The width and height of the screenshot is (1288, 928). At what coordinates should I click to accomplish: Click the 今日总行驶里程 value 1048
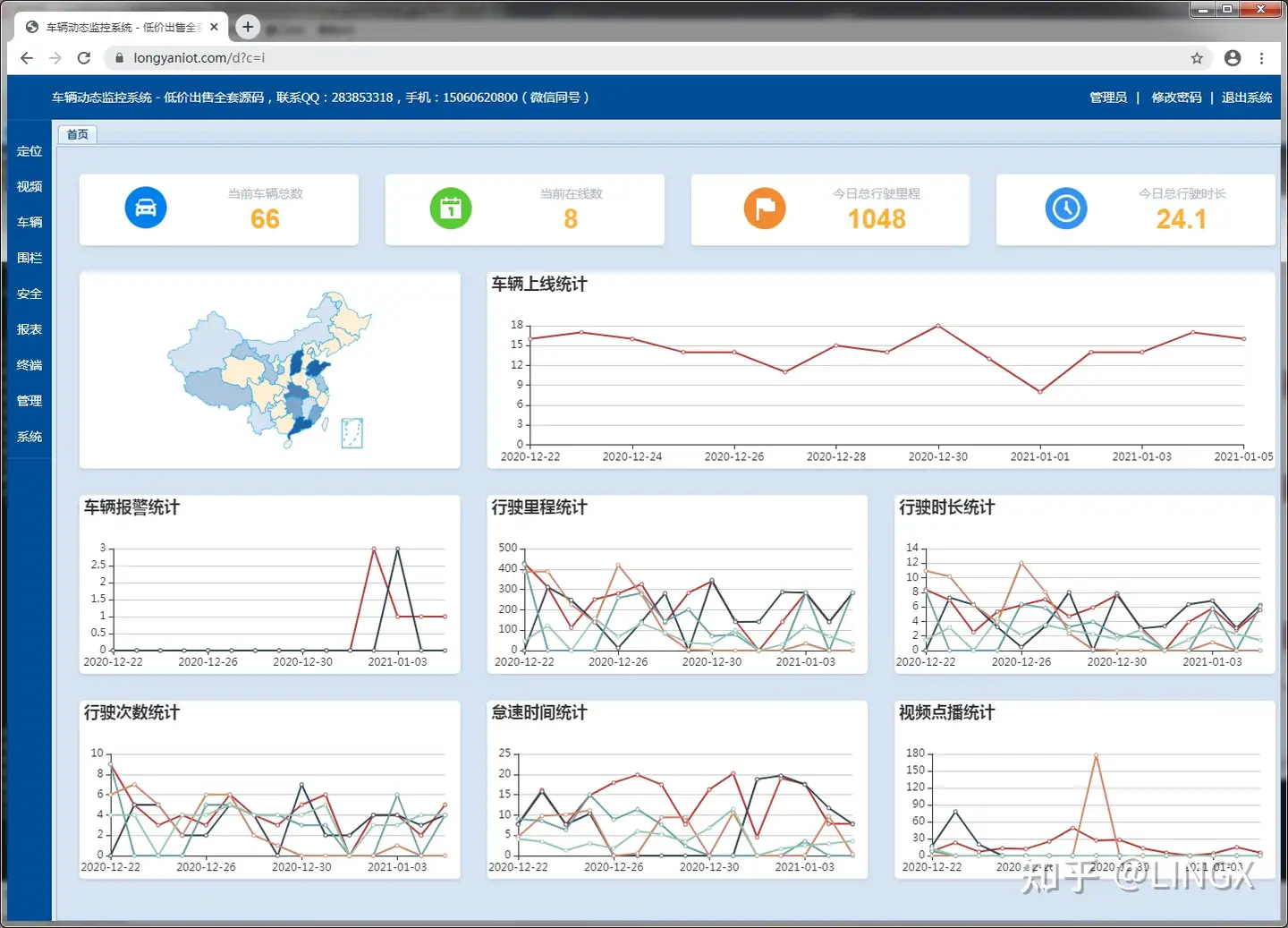[x=877, y=219]
